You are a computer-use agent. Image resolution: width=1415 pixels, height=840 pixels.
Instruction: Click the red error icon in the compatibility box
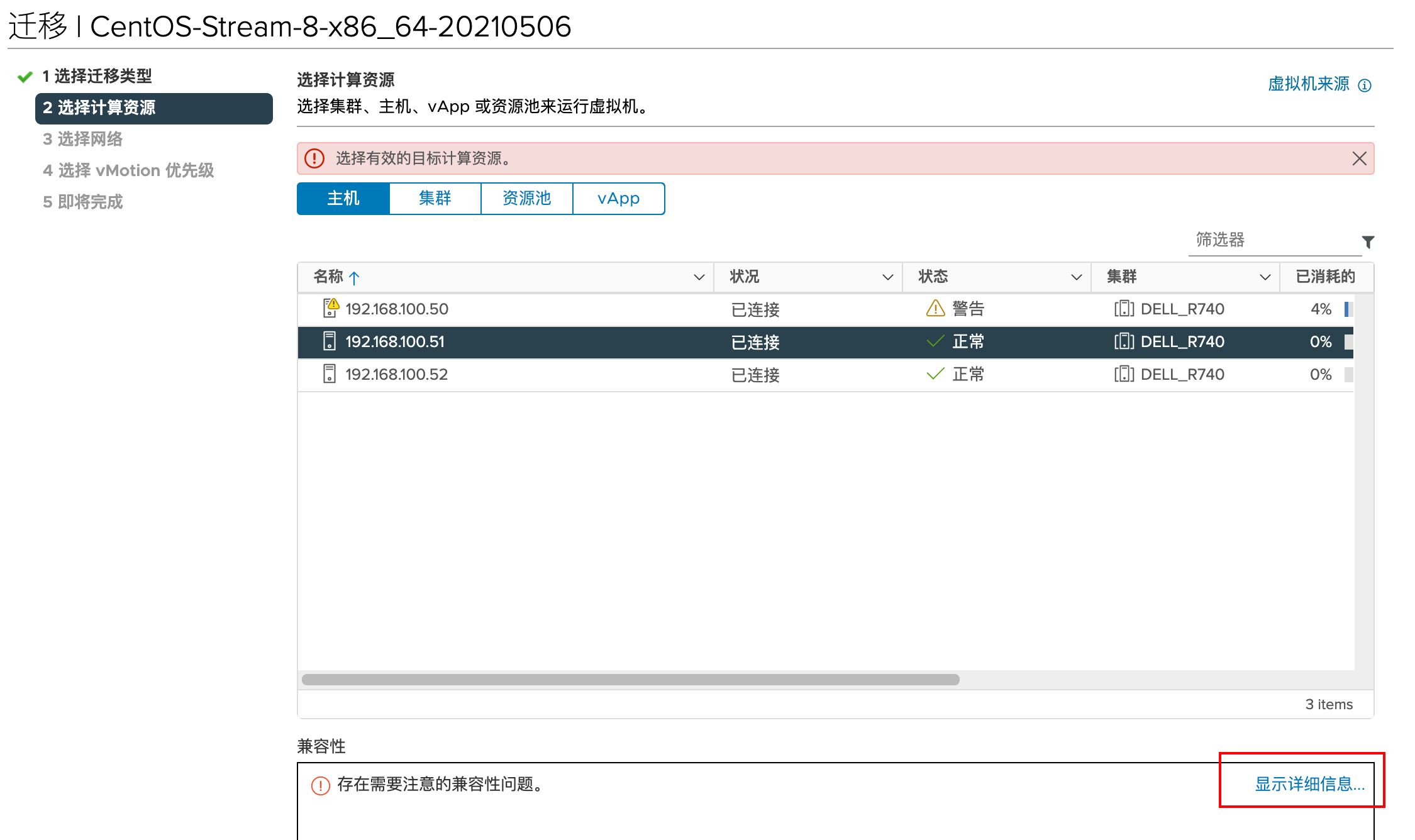tap(321, 785)
